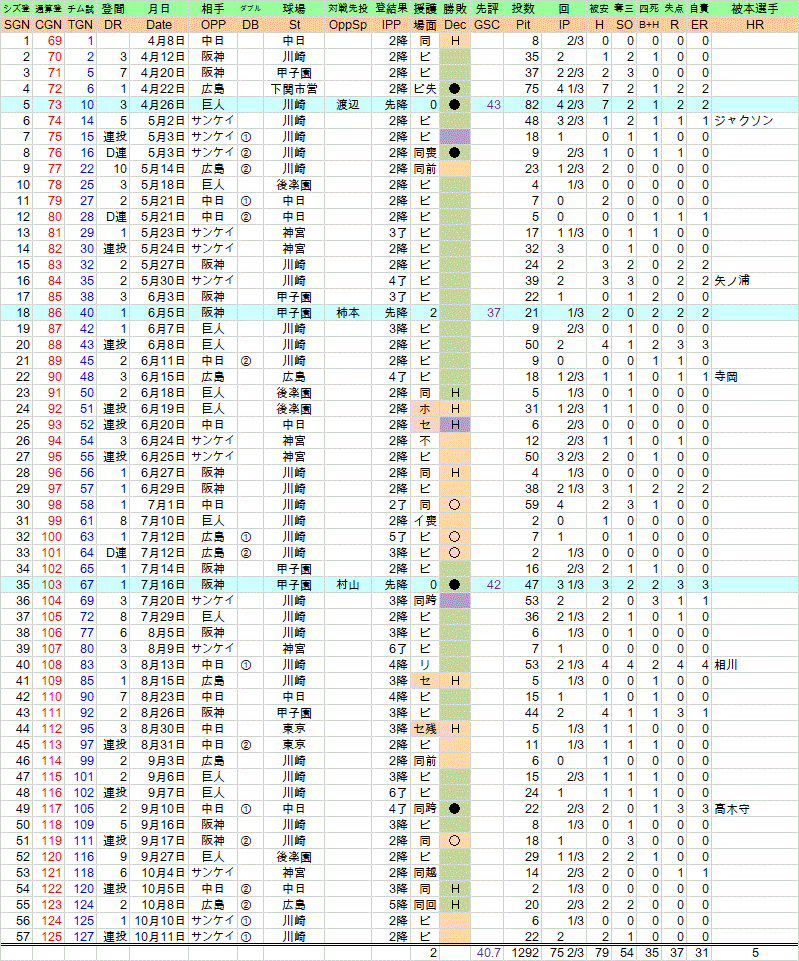This screenshot has width=799, height=961.
Task: Click the date cell 7月1日
Action: point(165,505)
